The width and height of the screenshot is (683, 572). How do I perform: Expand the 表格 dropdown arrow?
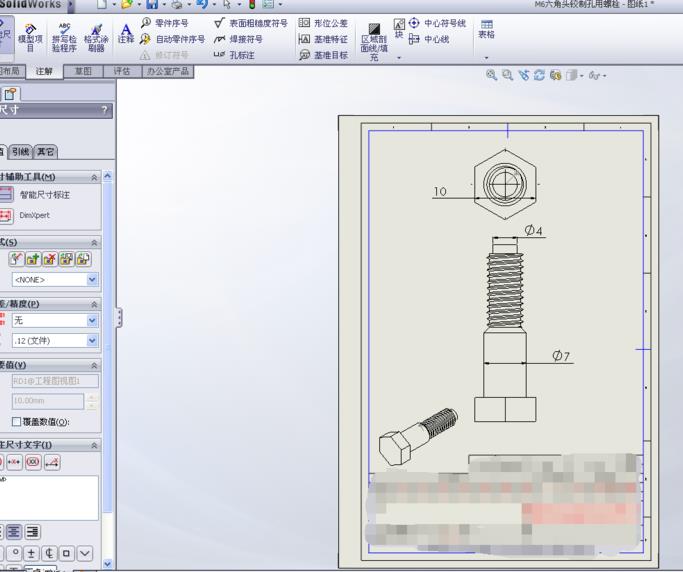(x=487, y=58)
